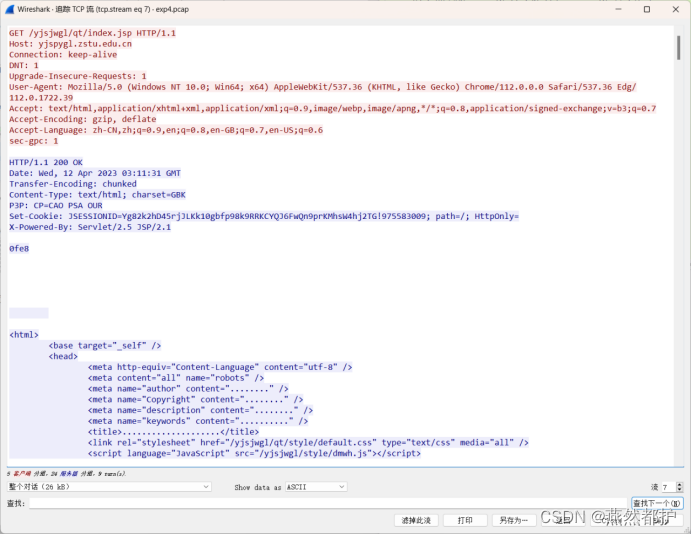This screenshot has width=691, height=535.
Task: Increment the stream number stepper arrow
Action: (680, 484)
